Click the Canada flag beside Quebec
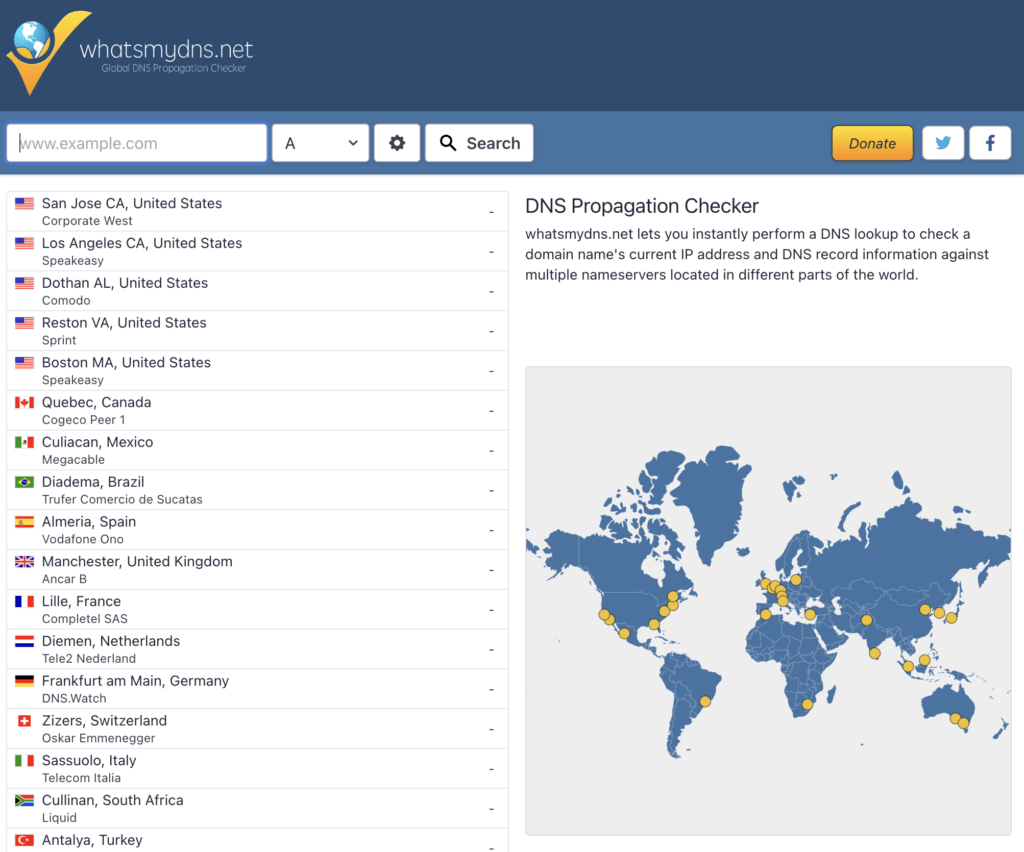The width and height of the screenshot is (1024, 852). (24, 403)
